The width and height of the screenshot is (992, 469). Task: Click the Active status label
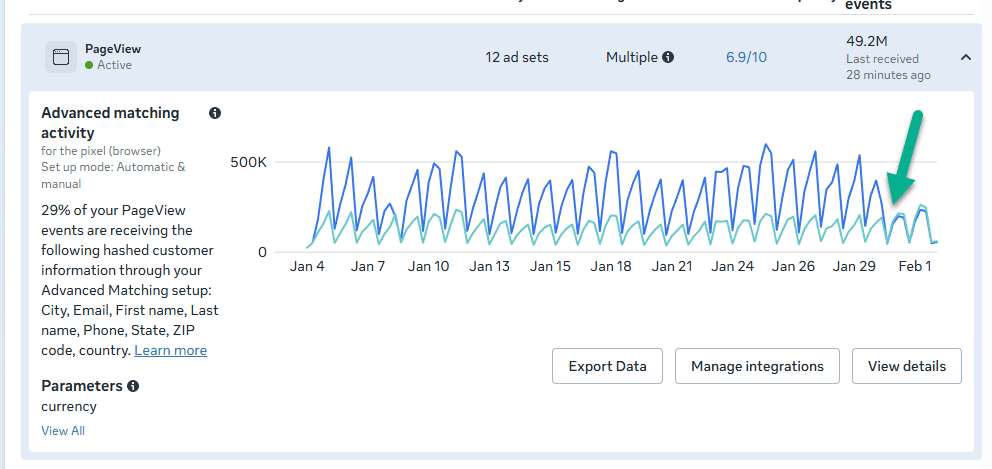pyautogui.click(x=114, y=65)
